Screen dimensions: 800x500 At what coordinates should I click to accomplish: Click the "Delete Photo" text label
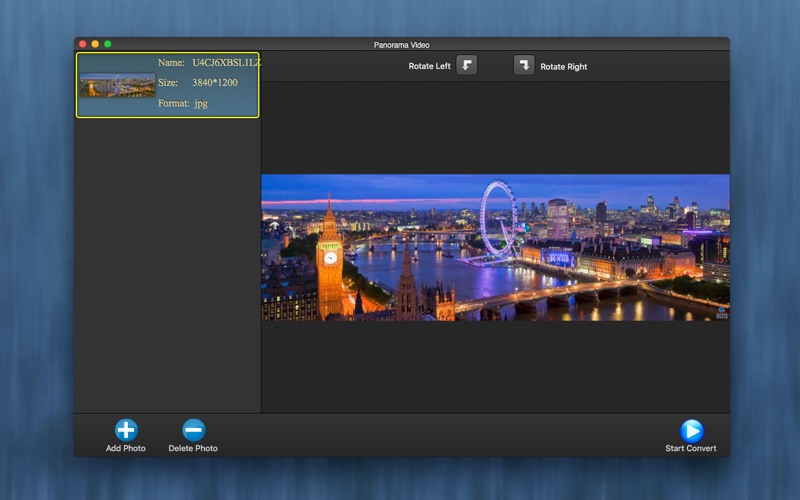(193, 448)
